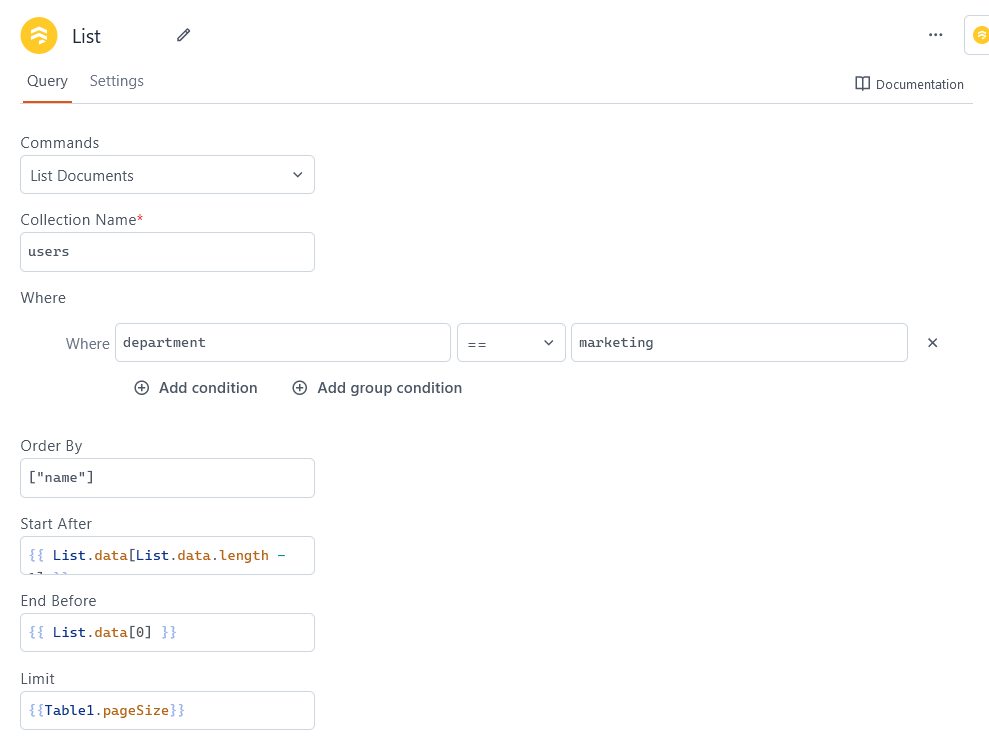Open the Documentation link
This screenshot has width=989, height=745.
tap(908, 84)
